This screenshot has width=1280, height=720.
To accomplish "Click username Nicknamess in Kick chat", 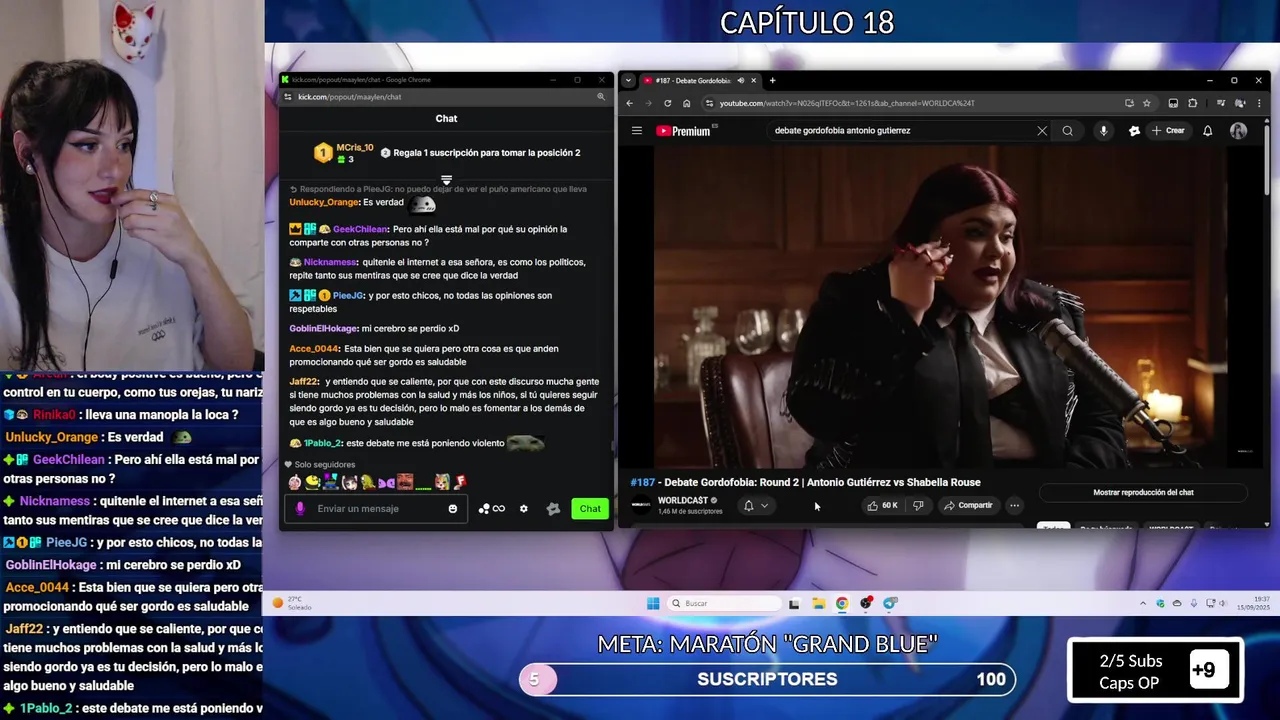I will pyautogui.click(x=330, y=262).
